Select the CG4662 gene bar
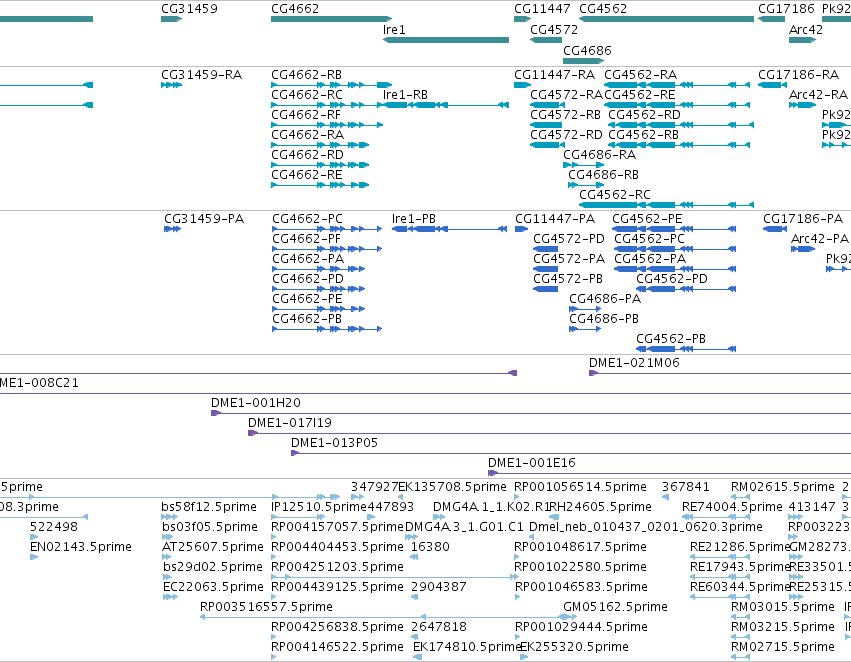 click(x=331, y=19)
